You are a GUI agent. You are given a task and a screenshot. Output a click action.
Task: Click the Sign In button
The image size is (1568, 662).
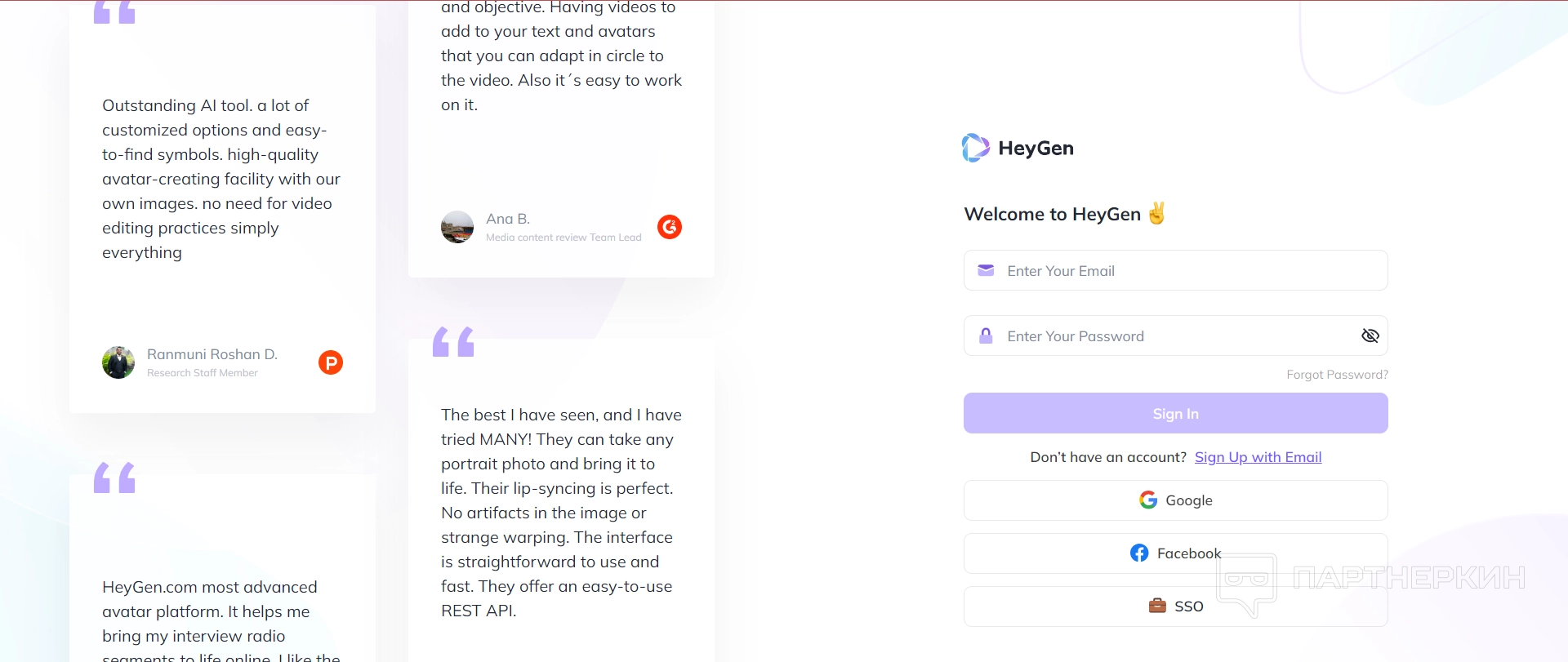click(1176, 413)
